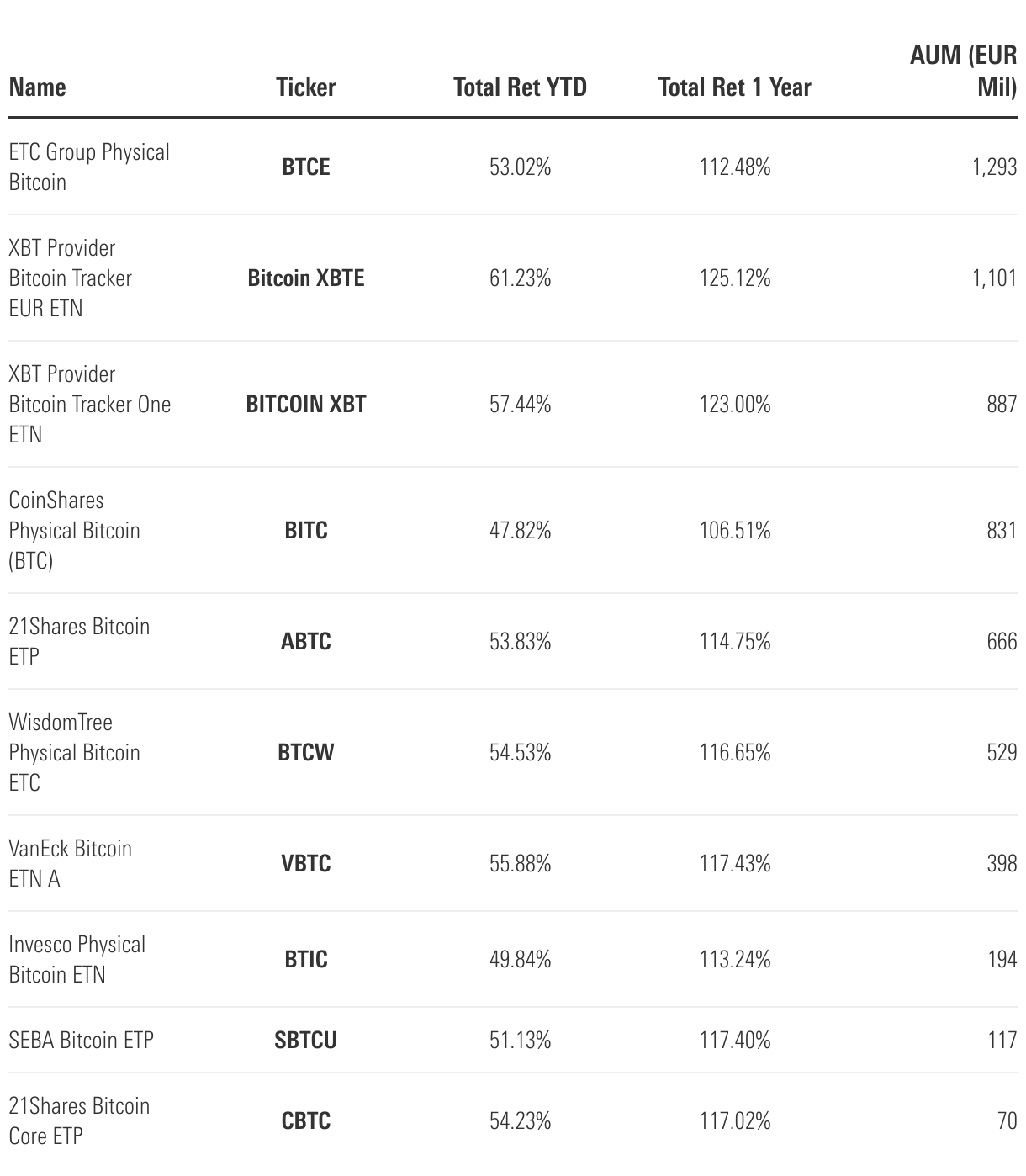Viewport: 1026px width, 1176px height.
Task: Select the VBTC ticker
Action: pyautogui.click(x=305, y=863)
